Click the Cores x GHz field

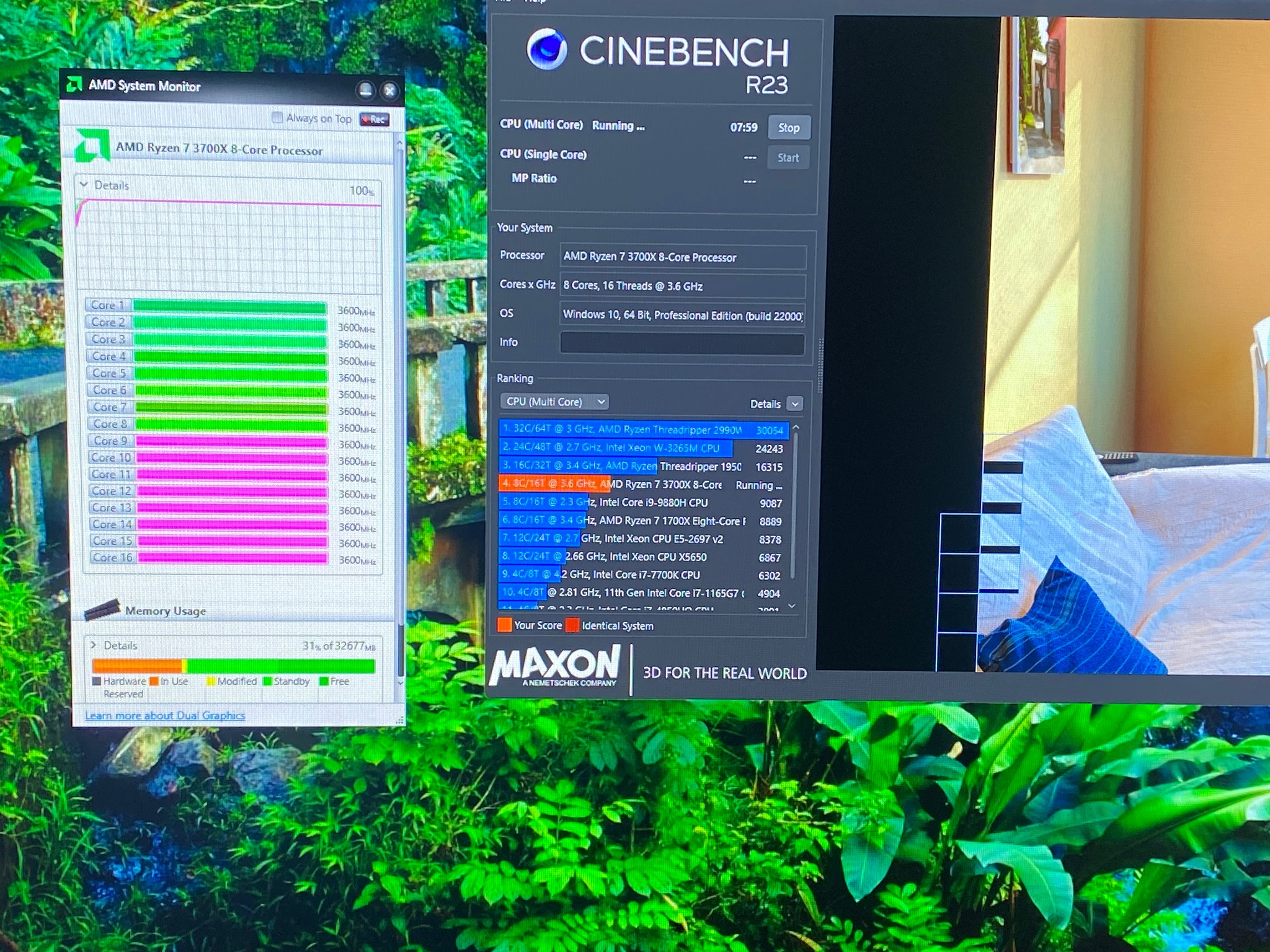click(x=683, y=286)
